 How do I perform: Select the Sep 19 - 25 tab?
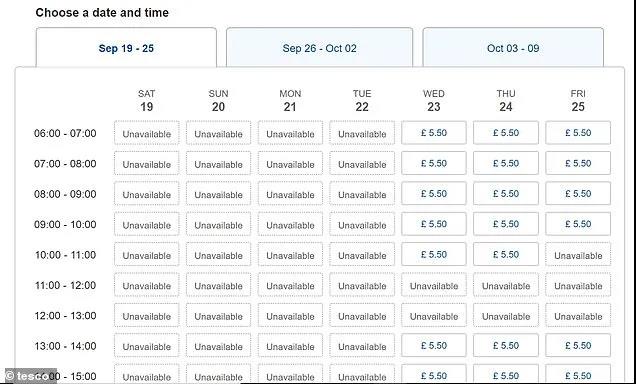coord(126,47)
